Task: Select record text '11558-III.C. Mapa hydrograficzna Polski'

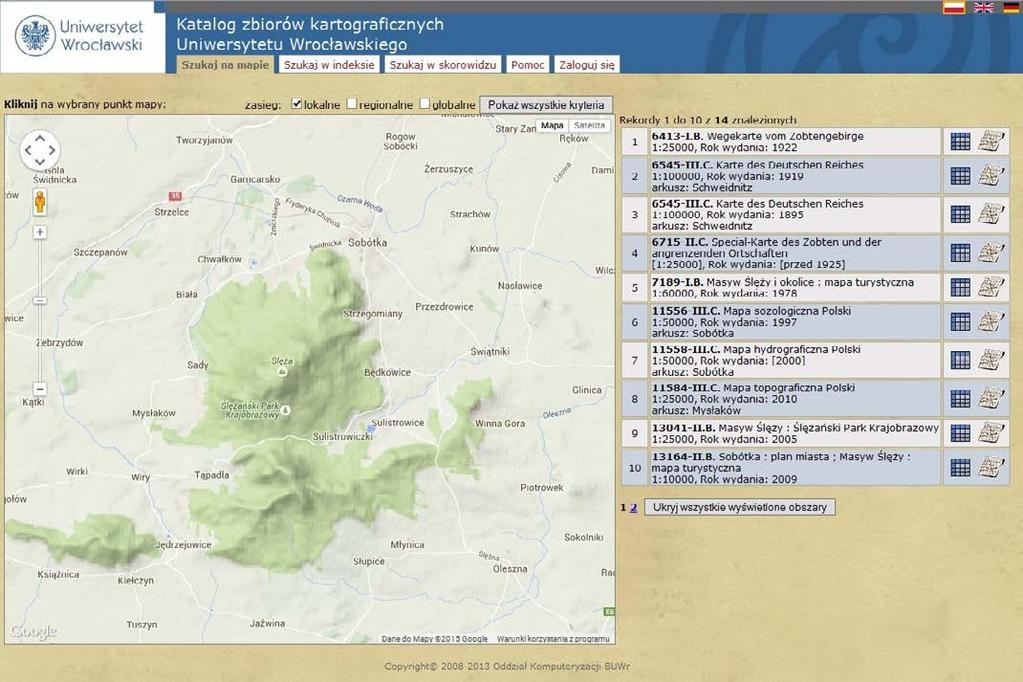Action: tap(756, 350)
